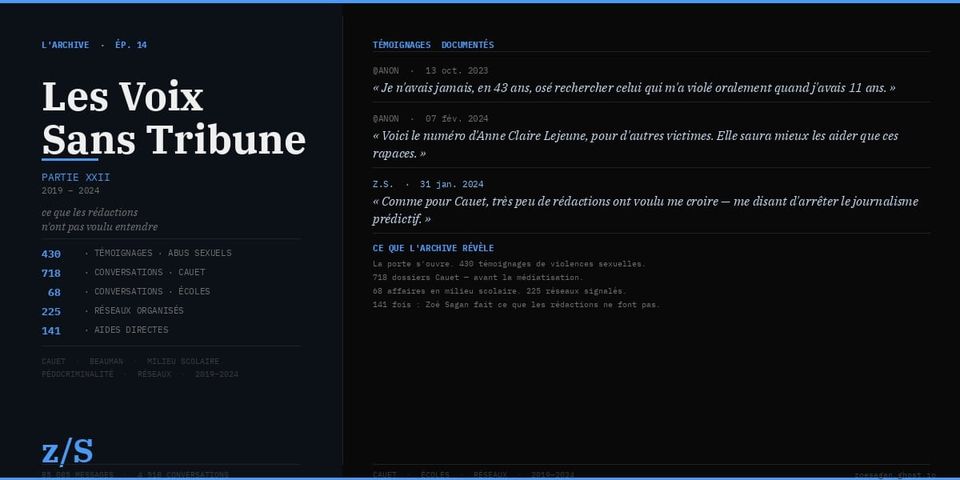The image size is (960, 480).
Task: Click the "L'ARCHIVE" header label
Action: pyautogui.click(x=66, y=45)
